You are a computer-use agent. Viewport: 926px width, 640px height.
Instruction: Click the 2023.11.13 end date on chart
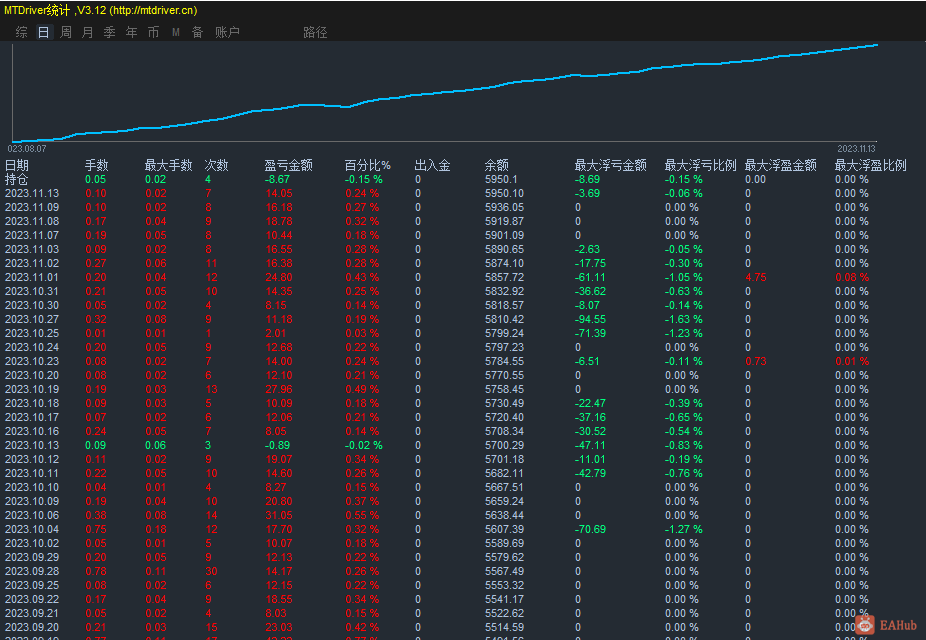856,149
